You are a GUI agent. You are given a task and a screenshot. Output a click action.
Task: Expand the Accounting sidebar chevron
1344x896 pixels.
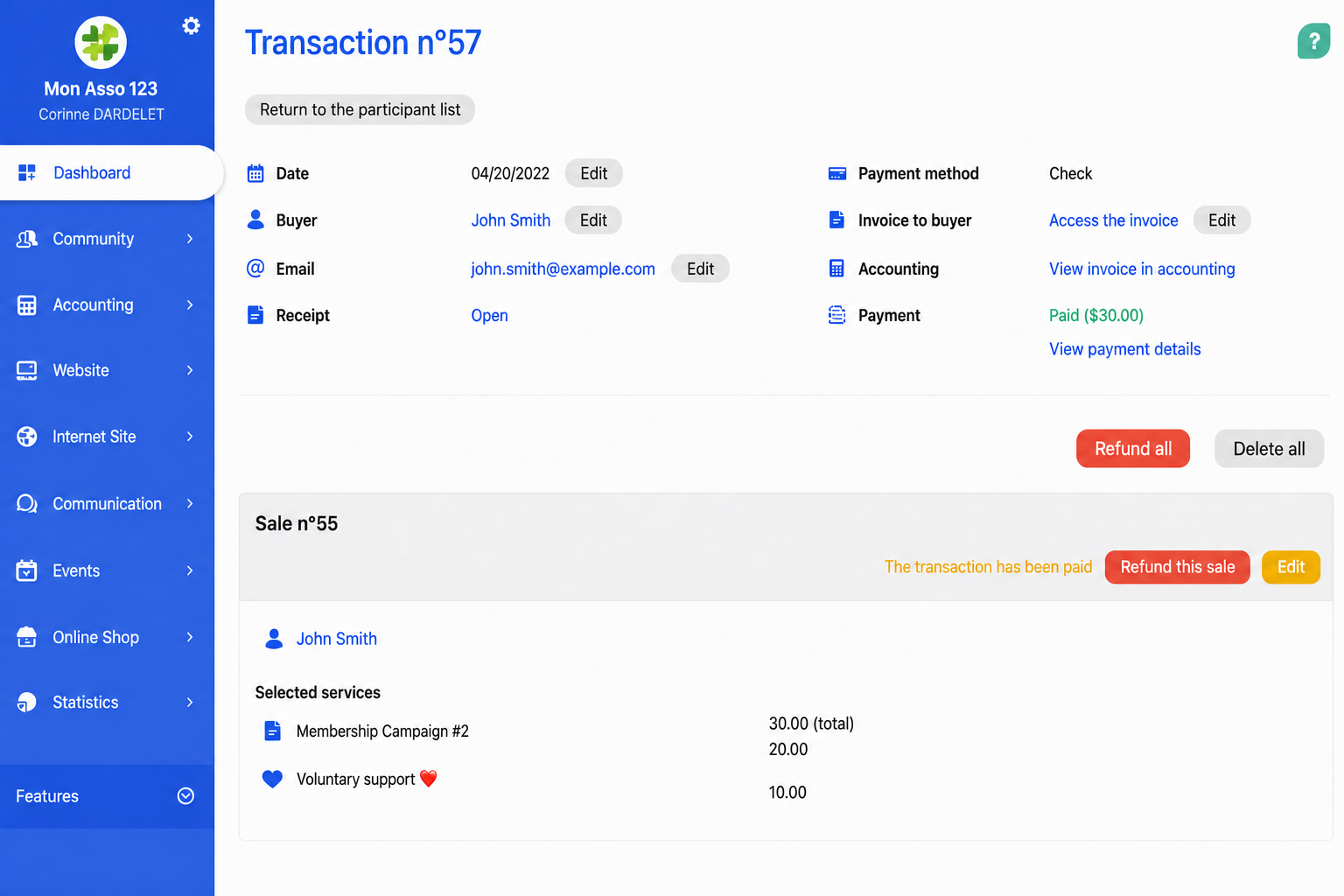(x=190, y=304)
